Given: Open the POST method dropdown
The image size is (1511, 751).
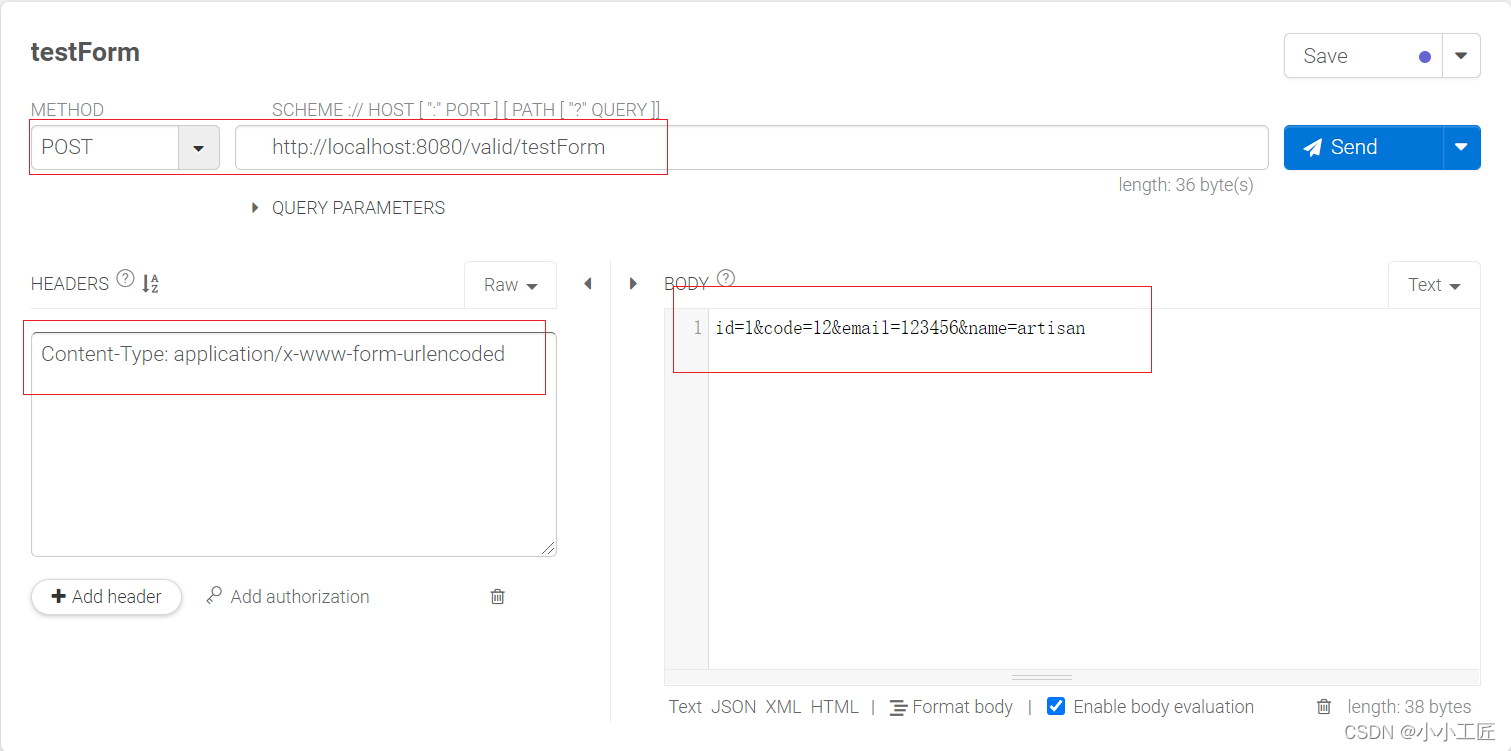Looking at the screenshot, I should tap(198, 147).
